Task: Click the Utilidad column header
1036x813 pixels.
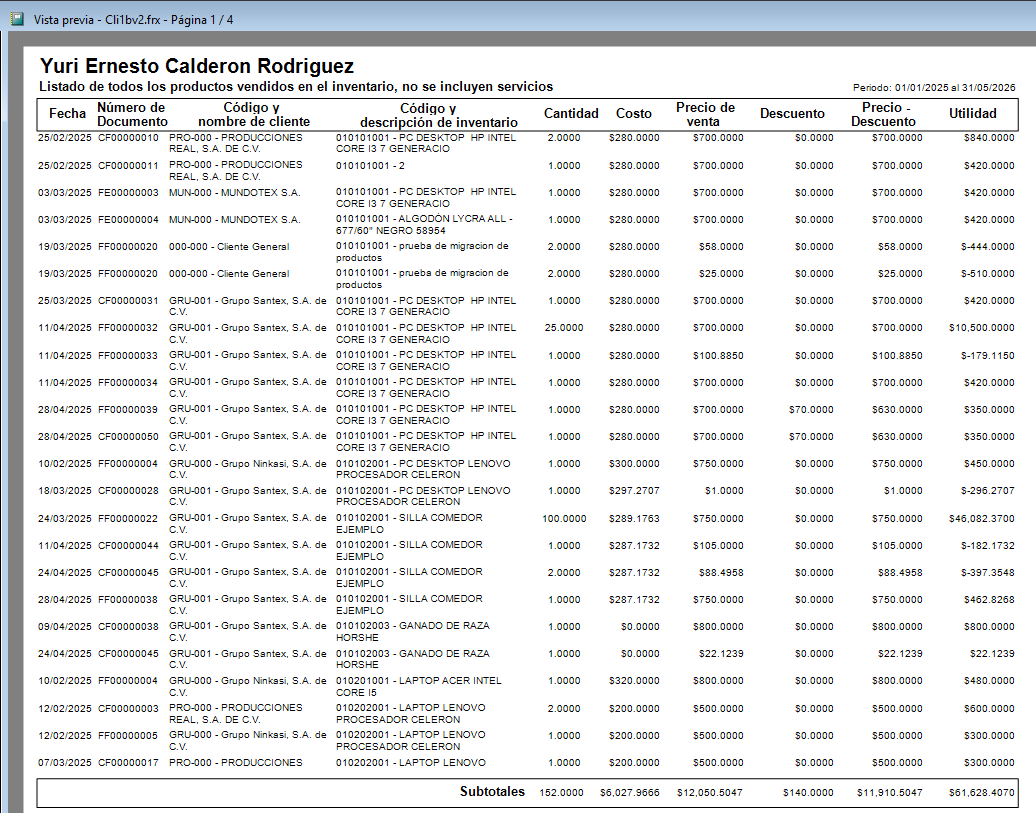Action: 973,114
